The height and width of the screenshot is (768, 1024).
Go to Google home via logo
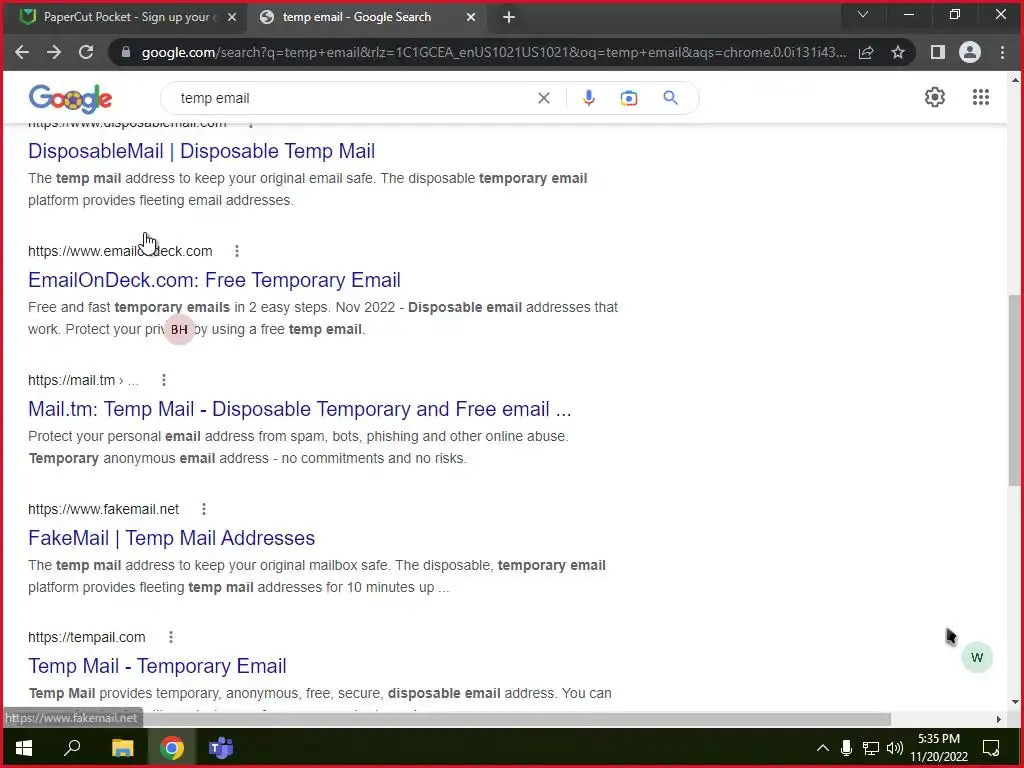71,99
